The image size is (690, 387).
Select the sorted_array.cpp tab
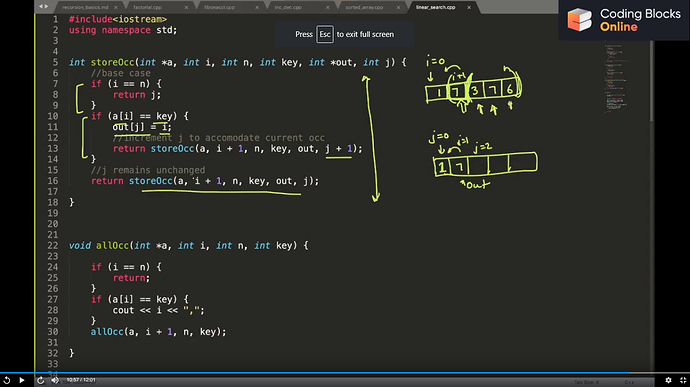click(x=364, y=7)
